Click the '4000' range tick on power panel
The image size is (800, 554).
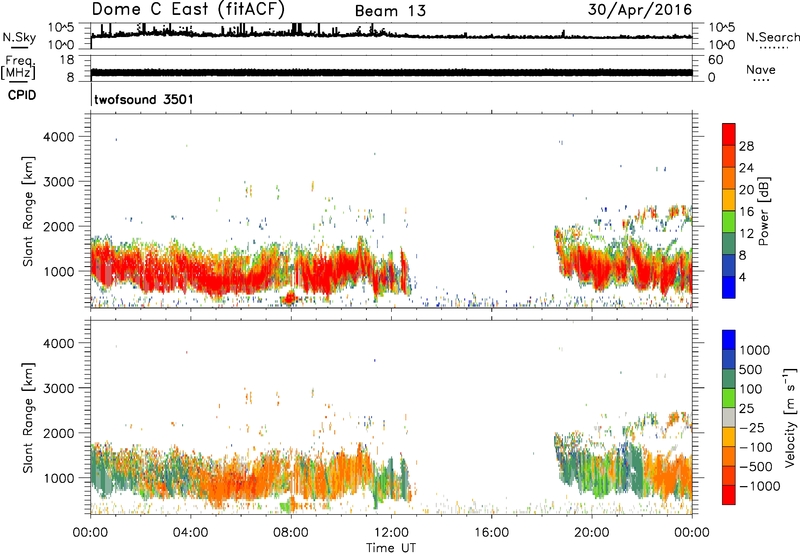59,137
